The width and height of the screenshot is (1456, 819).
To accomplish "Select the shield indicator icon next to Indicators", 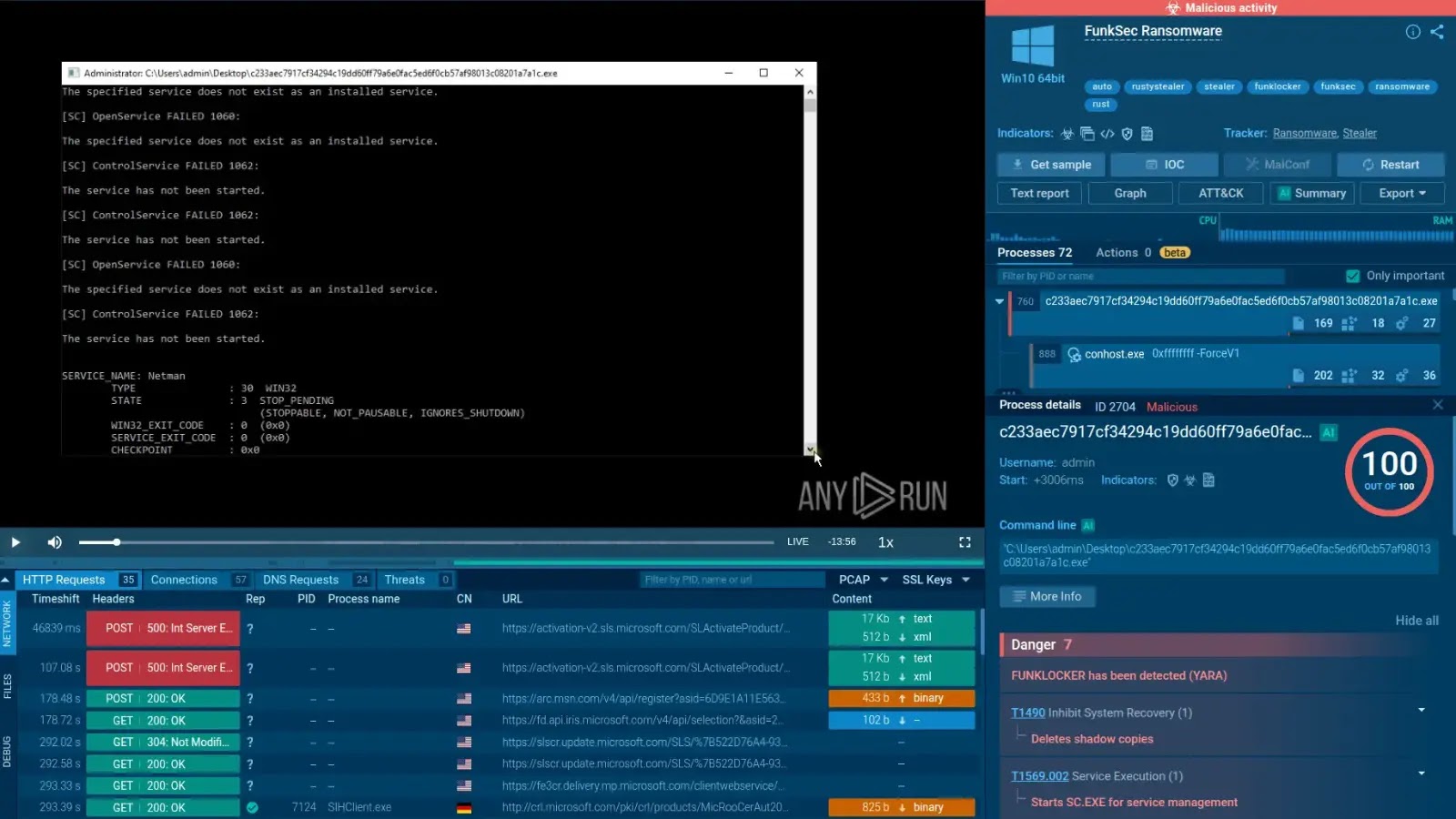I will [1127, 133].
